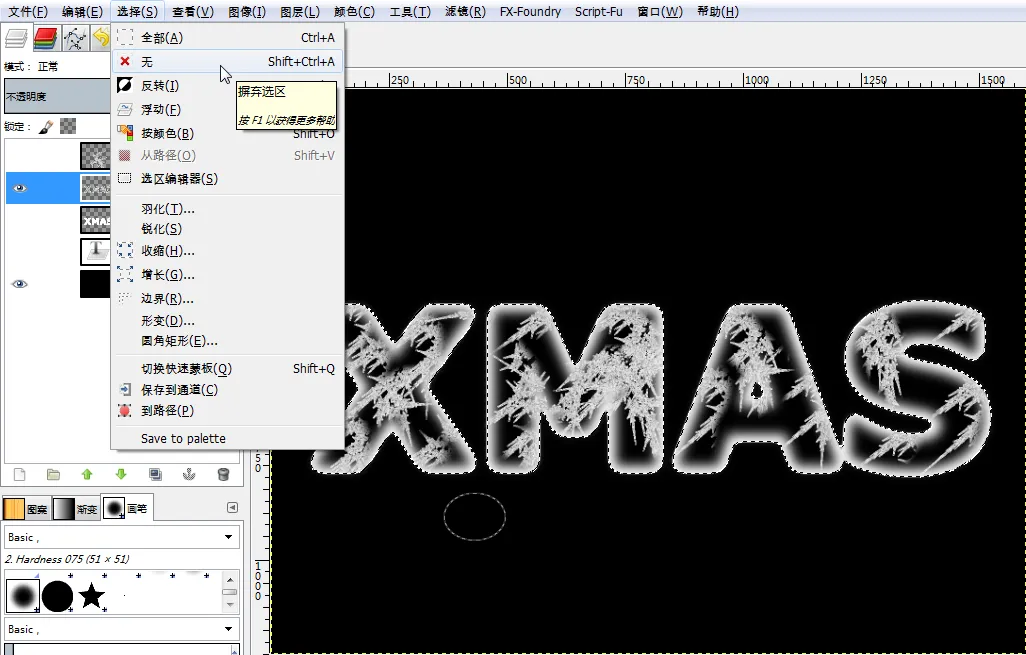Choose 收缩(H)... shrink selection
This screenshot has height=655, width=1026.
pos(227,251)
